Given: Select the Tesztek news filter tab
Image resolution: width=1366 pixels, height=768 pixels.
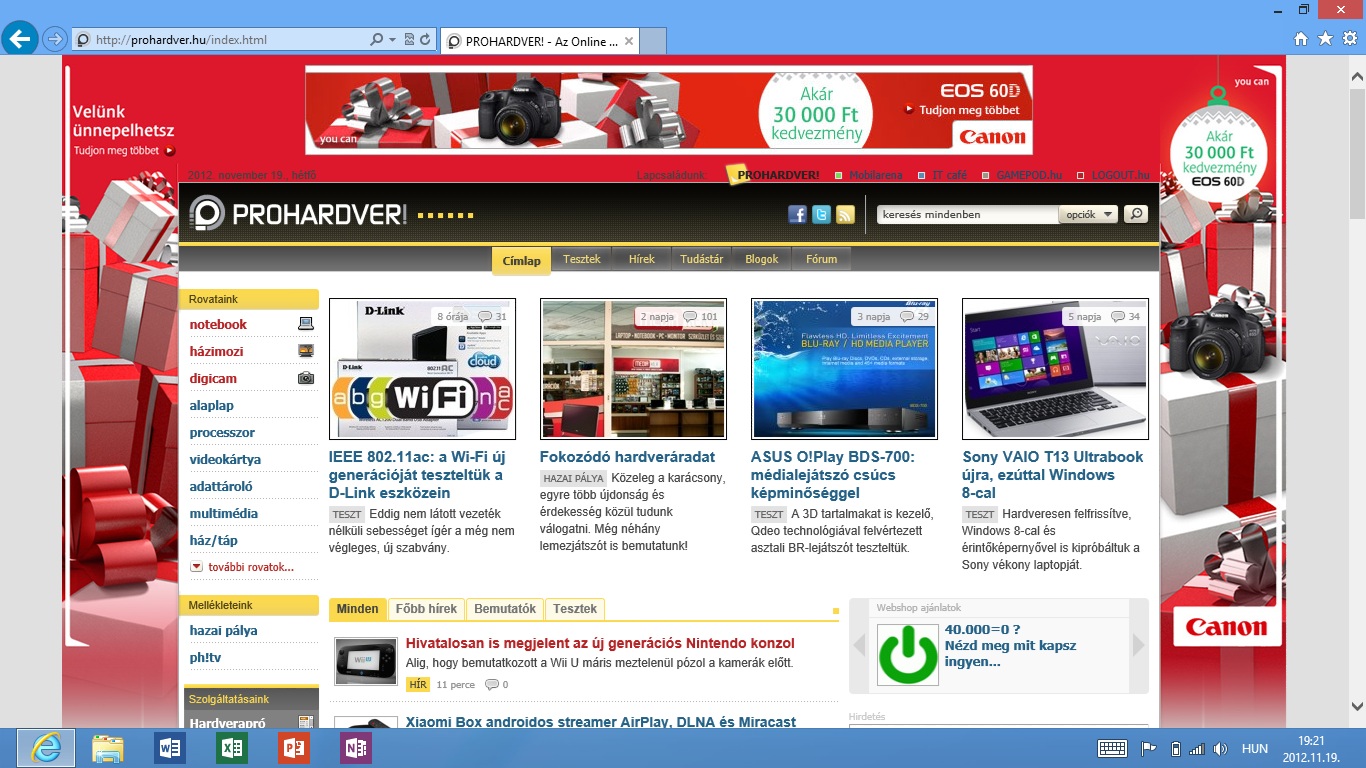Looking at the screenshot, I should [x=575, y=609].
